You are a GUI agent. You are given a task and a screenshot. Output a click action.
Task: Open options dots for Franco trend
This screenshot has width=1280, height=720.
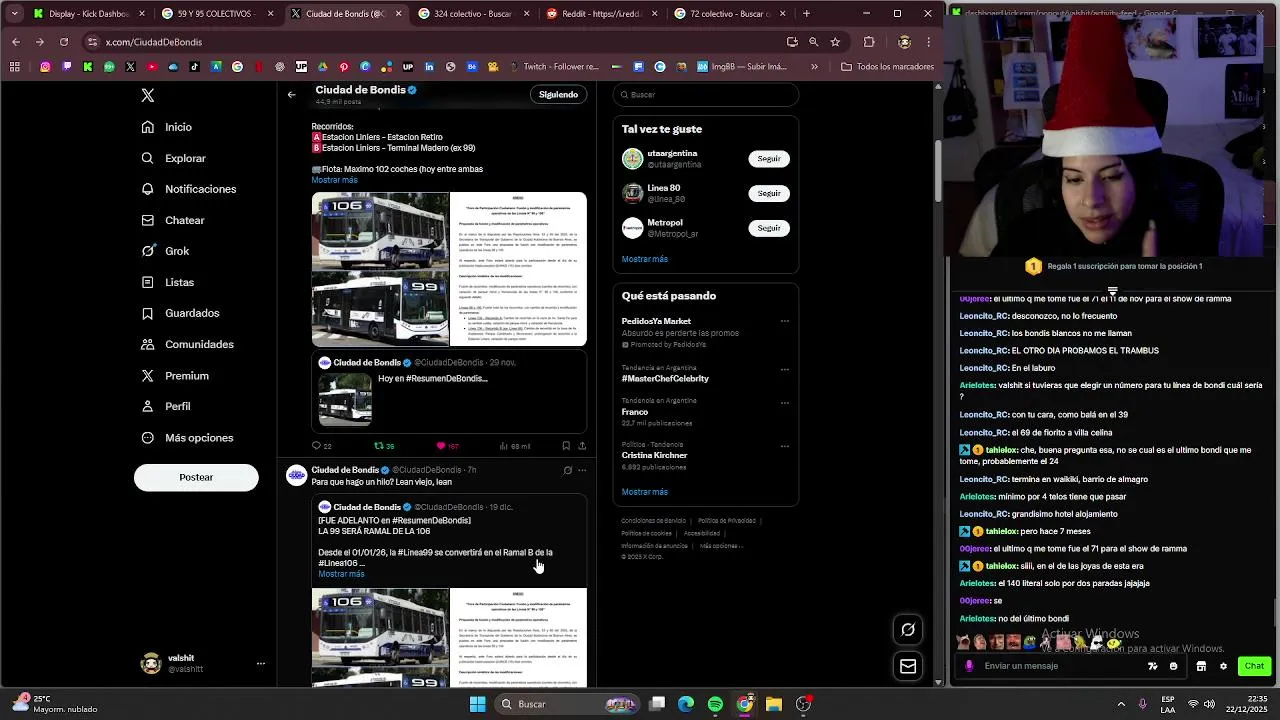pyautogui.click(x=784, y=403)
